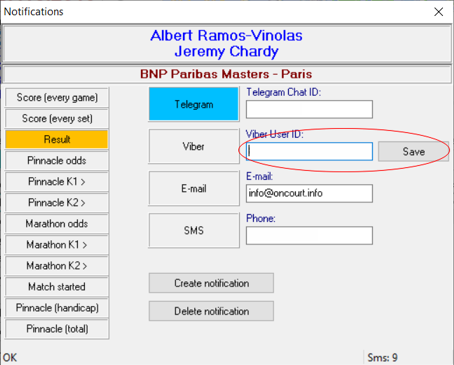Choose Pinnacle odds notification
This screenshot has height=365, width=454.
[57, 161]
